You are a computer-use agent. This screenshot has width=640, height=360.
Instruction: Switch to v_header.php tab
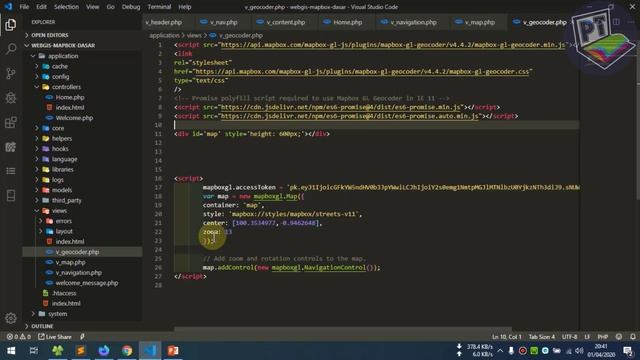[164, 22]
